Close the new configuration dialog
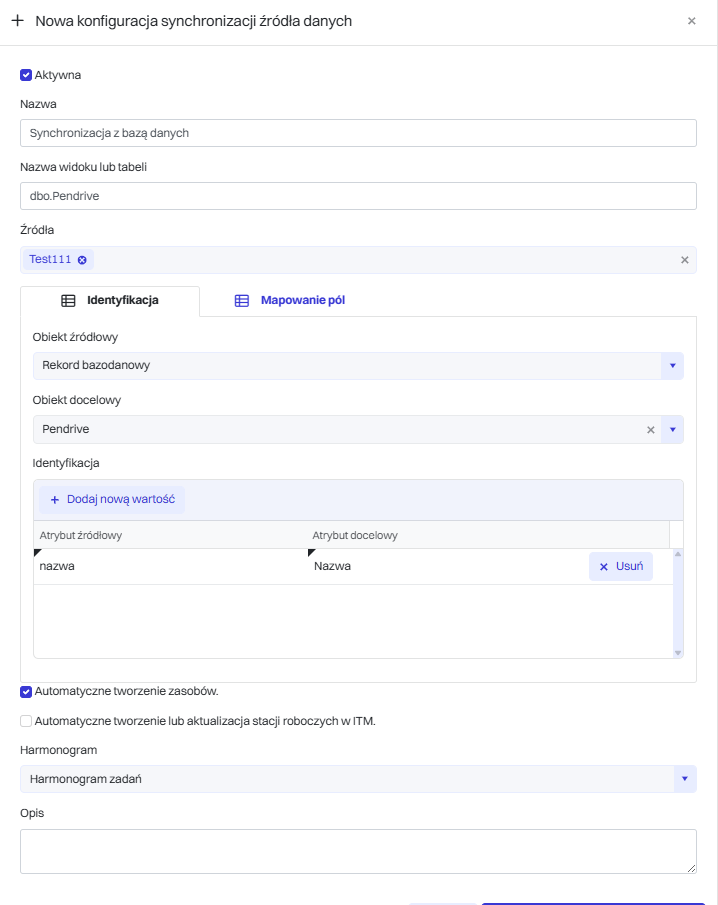The image size is (718, 905). point(691,21)
